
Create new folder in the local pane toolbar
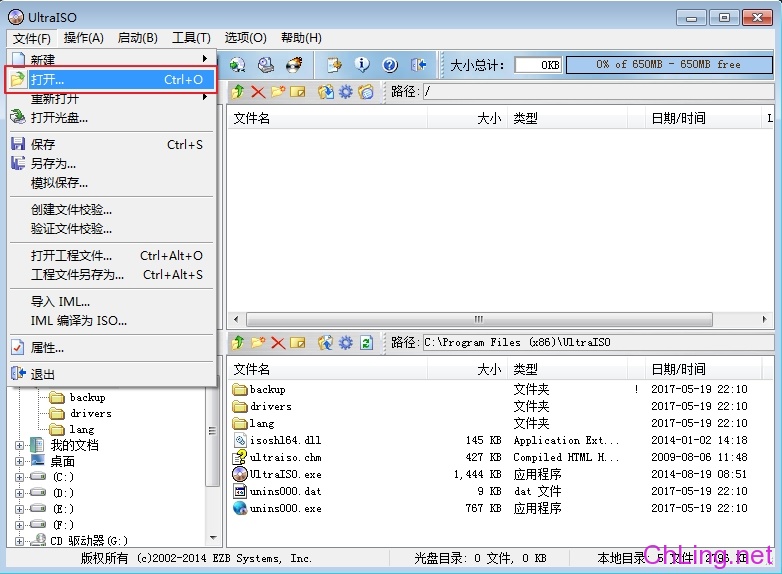tap(258, 343)
